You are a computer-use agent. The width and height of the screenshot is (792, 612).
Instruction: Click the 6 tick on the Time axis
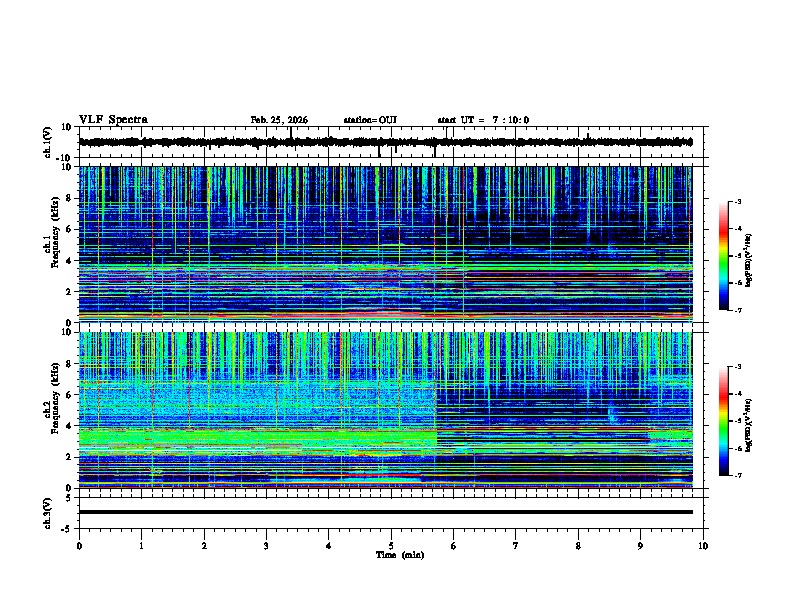click(x=454, y=546)
